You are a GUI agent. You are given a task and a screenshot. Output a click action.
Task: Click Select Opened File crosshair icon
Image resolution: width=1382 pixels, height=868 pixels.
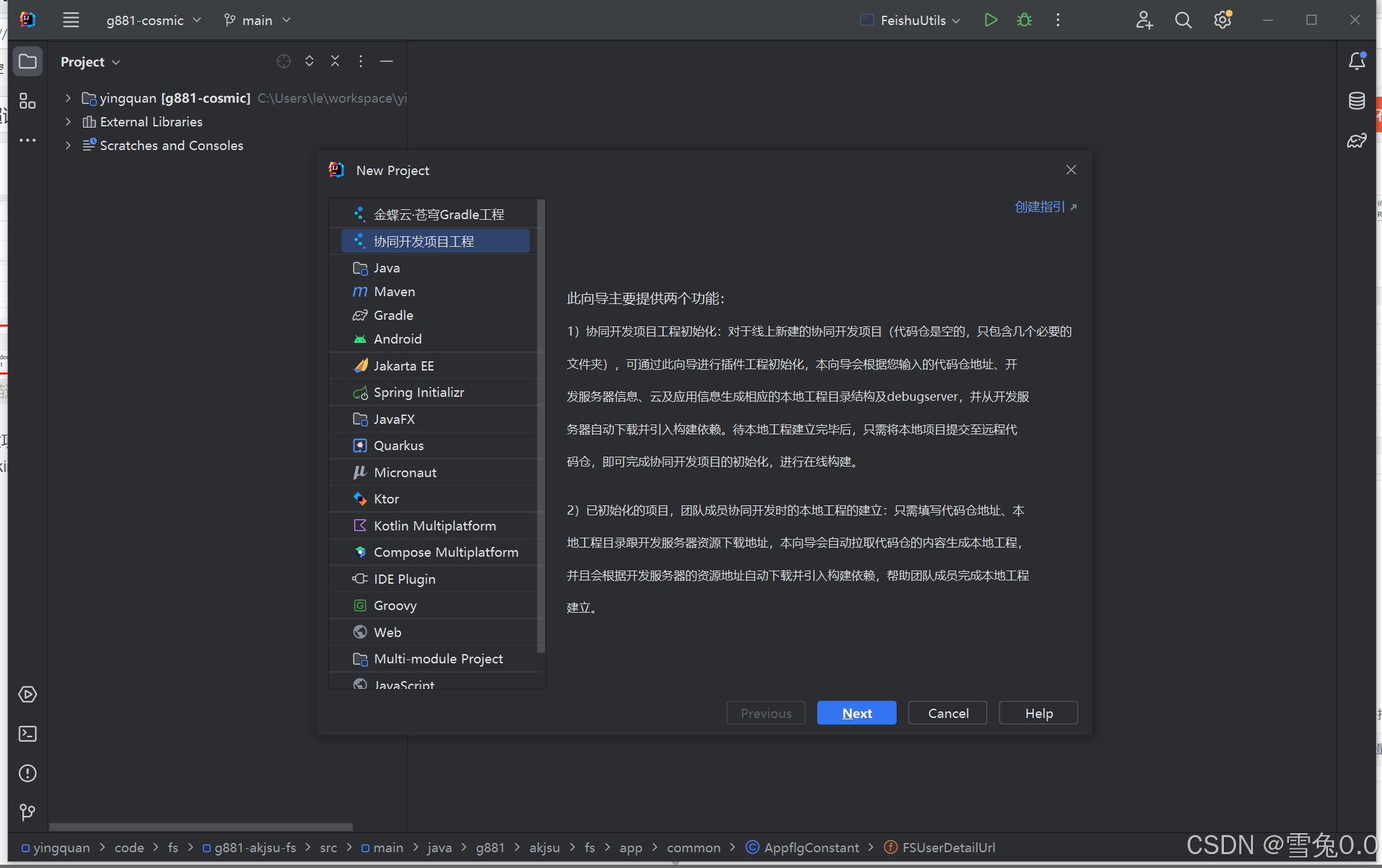(x=284, y=61)
